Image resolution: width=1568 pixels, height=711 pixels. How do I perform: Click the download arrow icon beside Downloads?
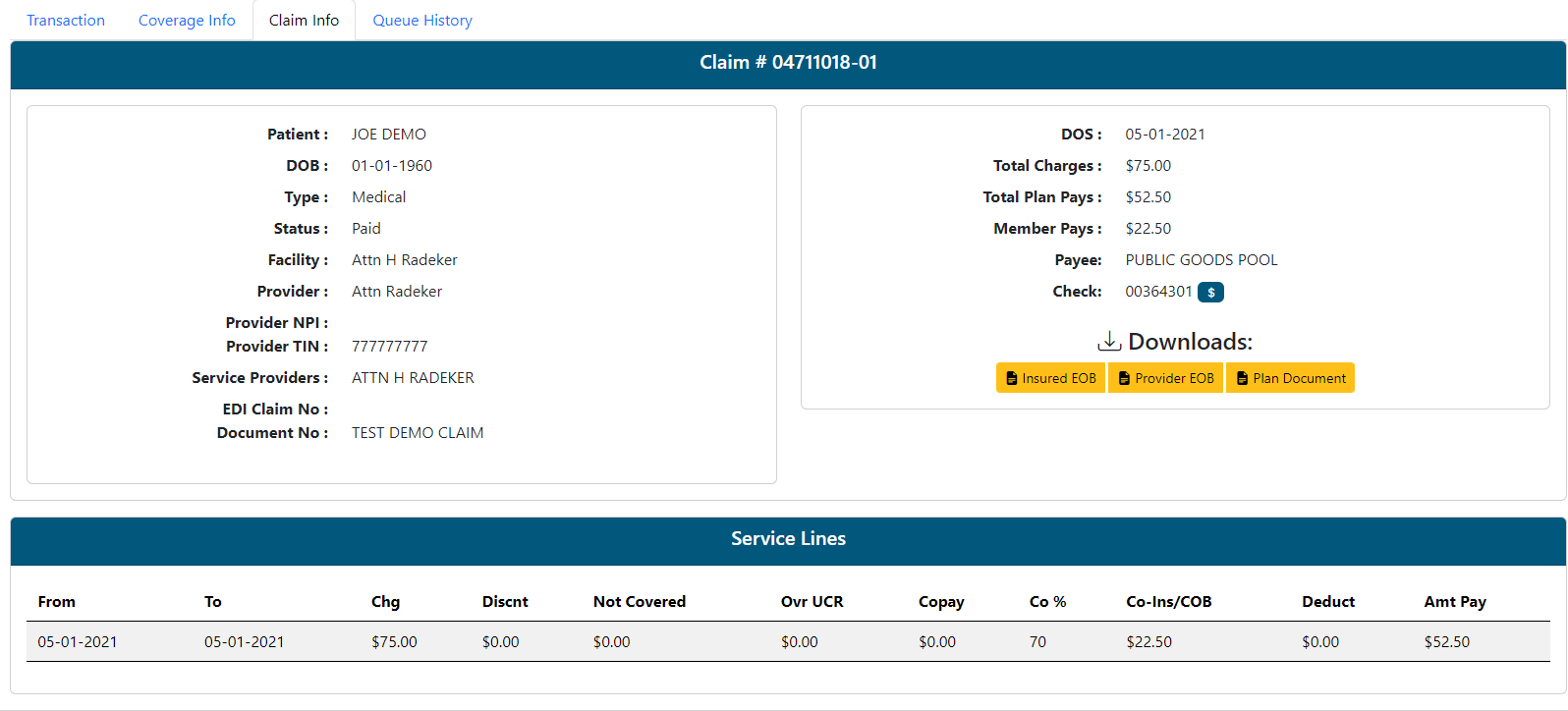[1109, 342]
